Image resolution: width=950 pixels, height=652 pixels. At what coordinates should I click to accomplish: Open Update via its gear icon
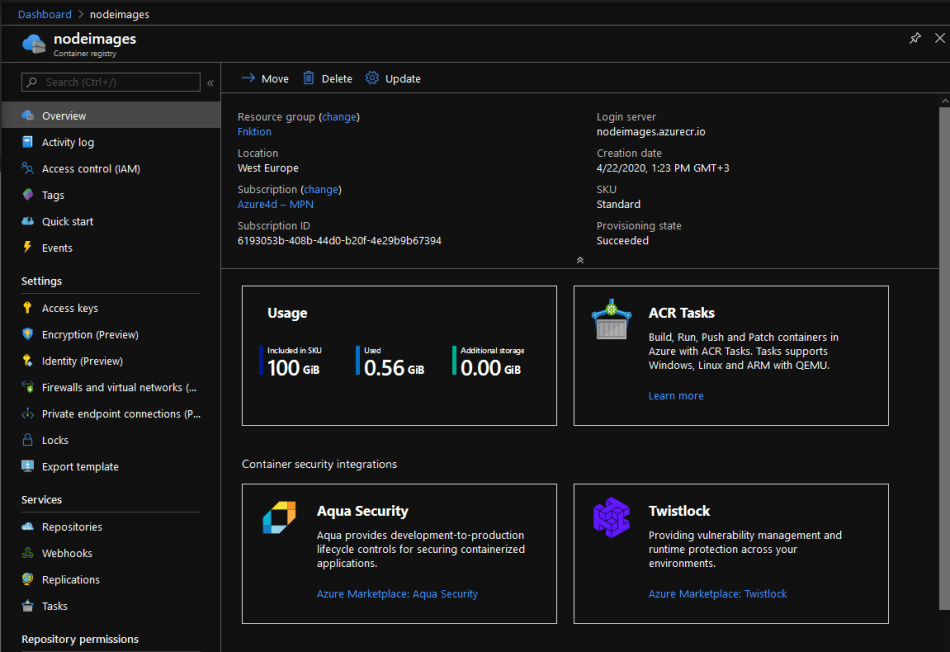tap(371, 78)
